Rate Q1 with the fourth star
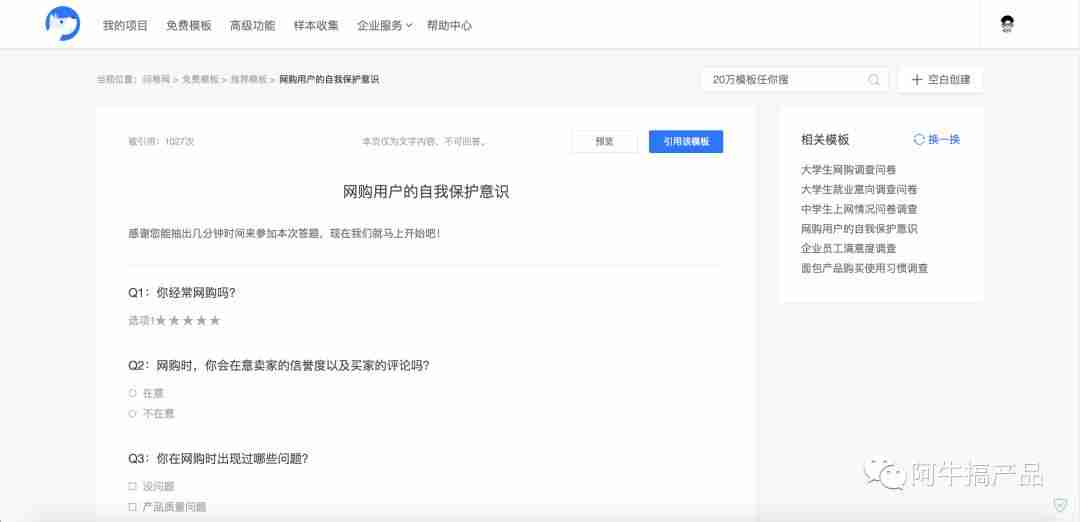This screenshot has width=1080, height=522. (x=201, y=320)
